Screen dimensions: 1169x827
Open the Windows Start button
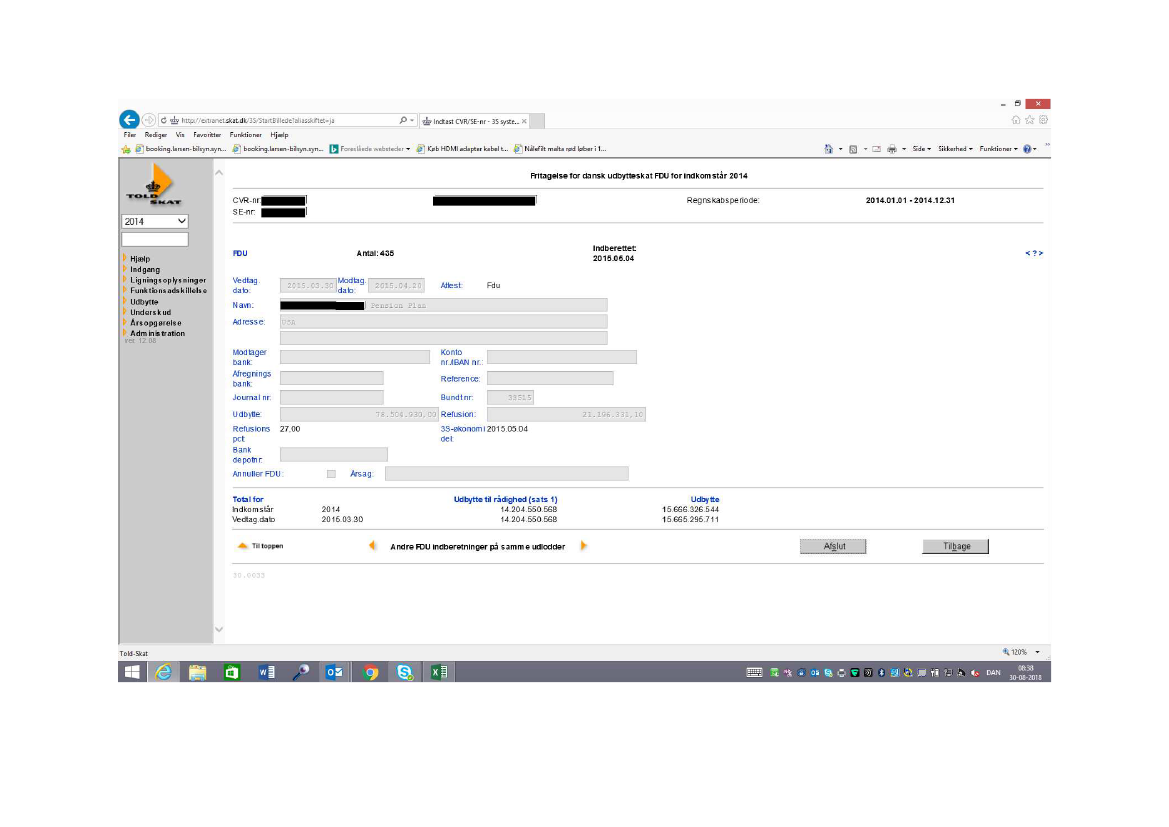pyautogui.click(x=132, y=673)
